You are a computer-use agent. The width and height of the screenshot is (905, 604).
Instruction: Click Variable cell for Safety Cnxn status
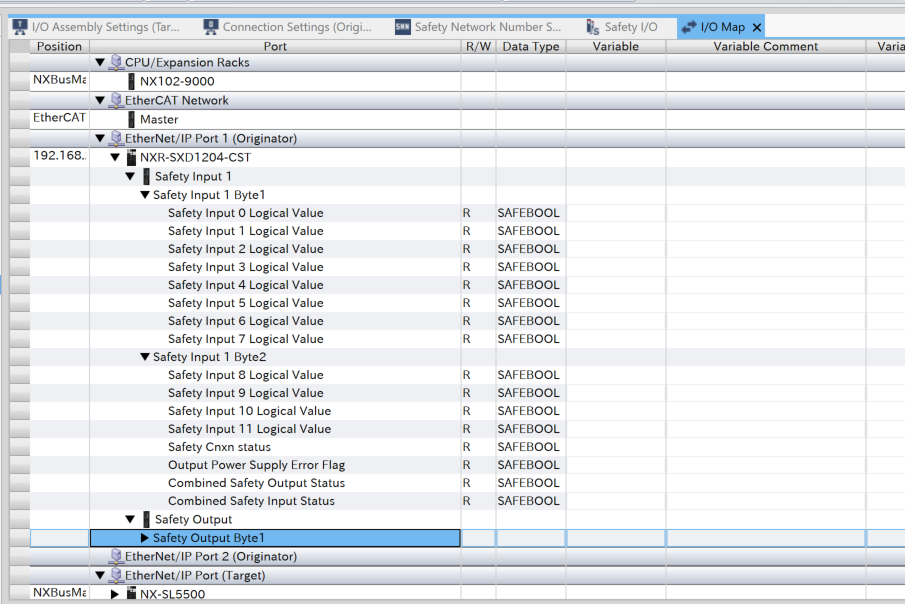pyautogui.click(x=616, y=447)
